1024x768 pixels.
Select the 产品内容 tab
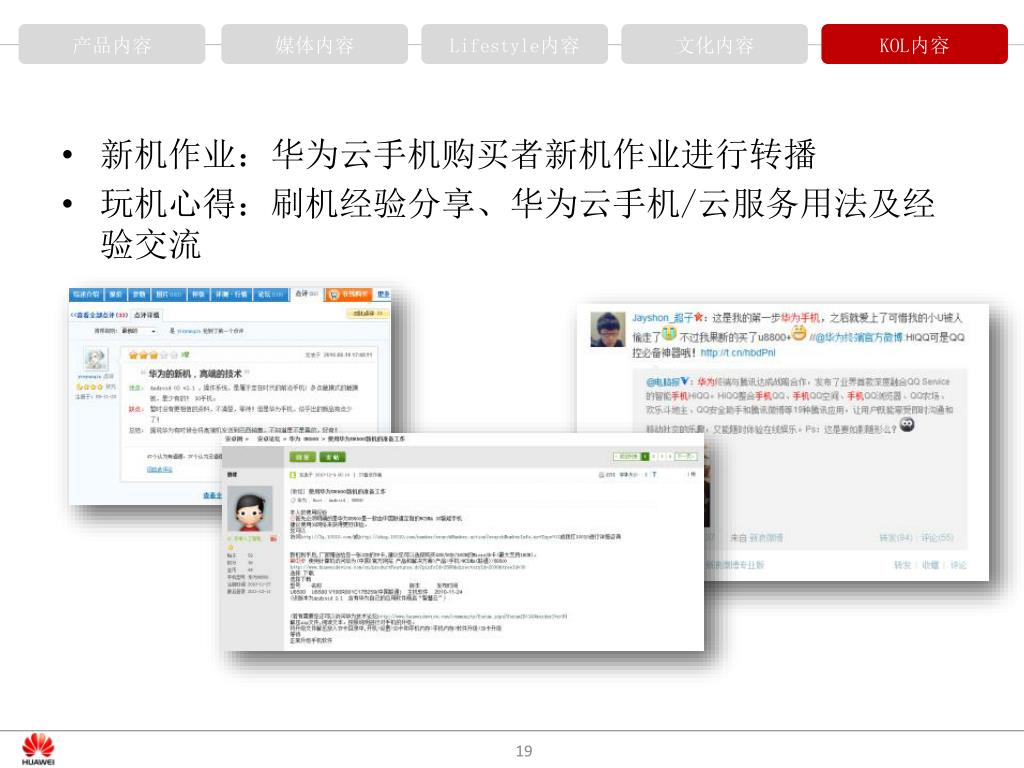(x=112, y=44)
